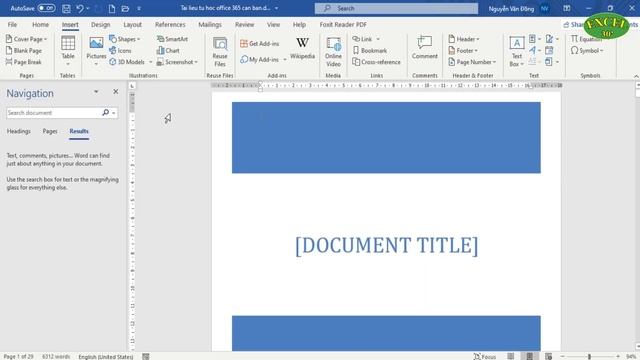The height and width of the screenshot is (360, 640).
Task: Click the [DOCUMENT TITLE] placeholder
Action: click(387, 246)
